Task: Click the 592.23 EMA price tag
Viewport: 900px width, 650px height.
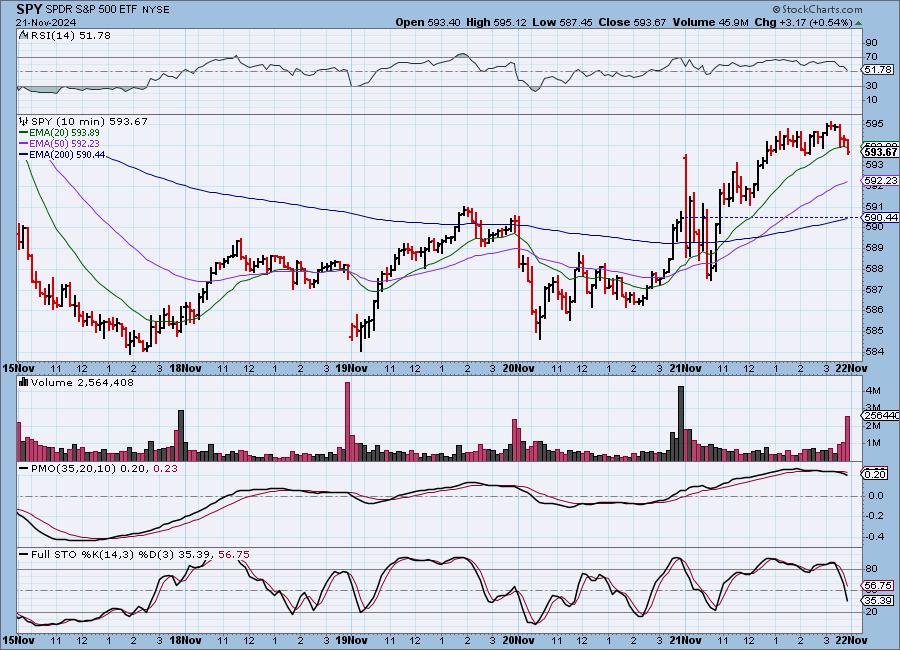Action: (880, 180)
